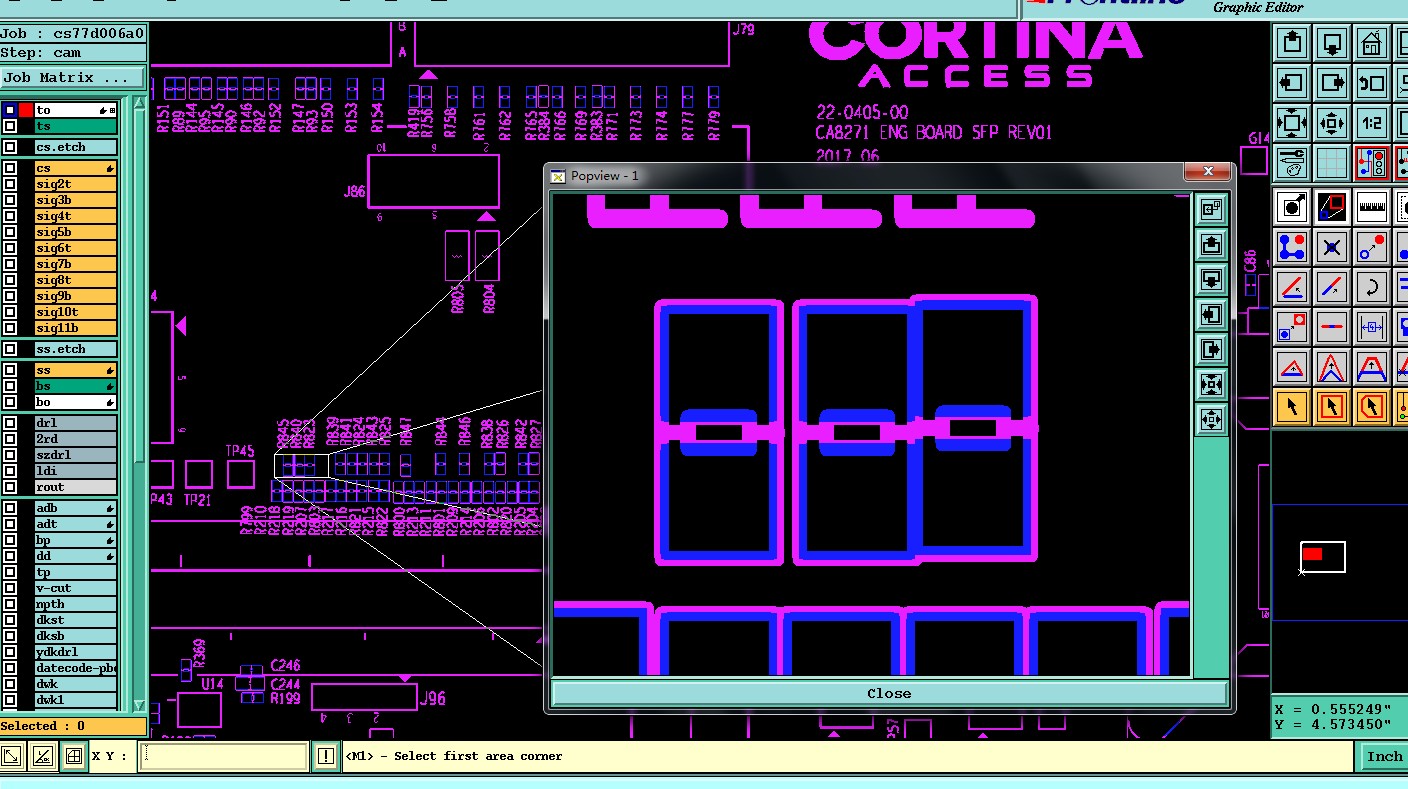The height and width of the screenshot is (789, 1408).
Task: Toggle display checkbox for layer ss.etch
Action: [x=10, y=349]
